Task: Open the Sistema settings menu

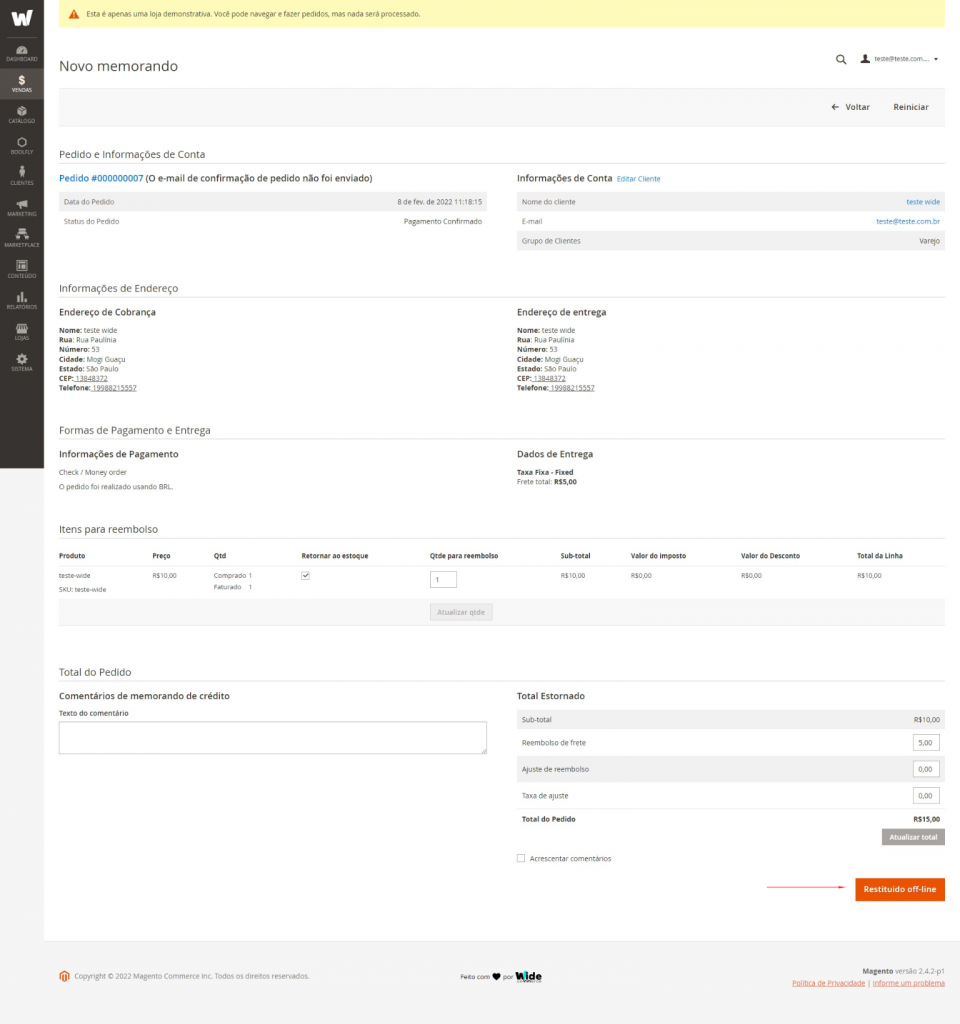Action: (22, 362)
